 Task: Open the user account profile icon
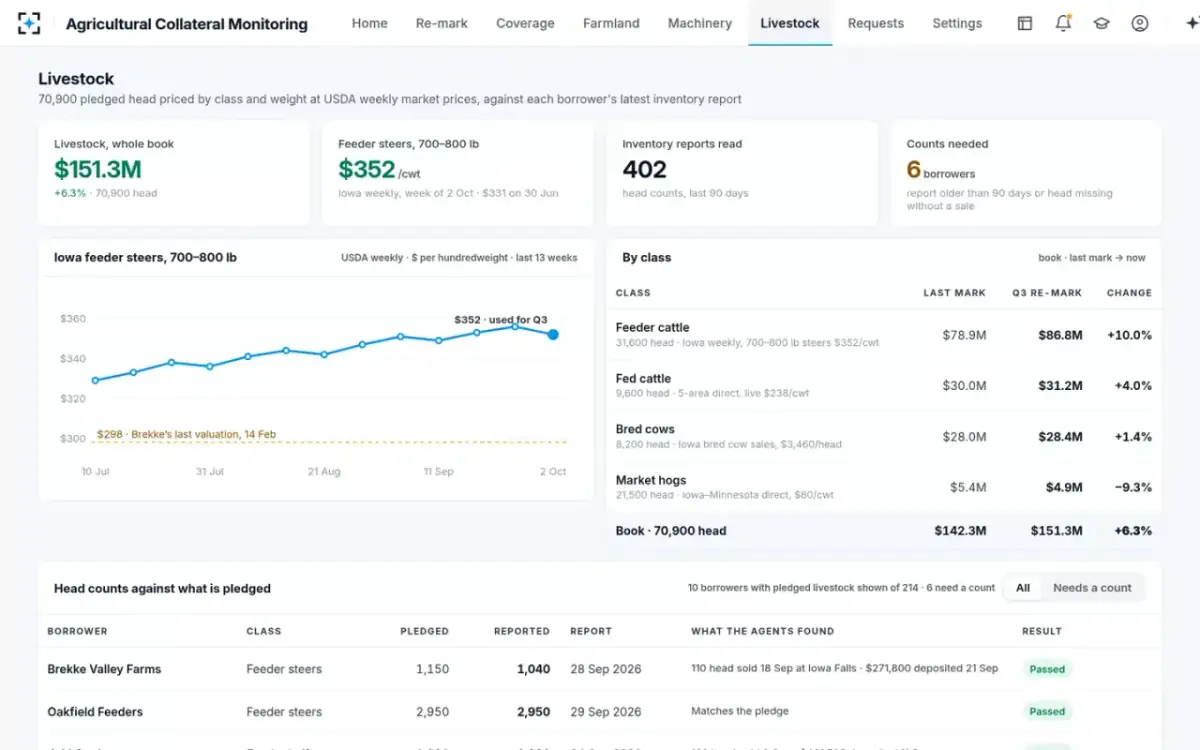[1140, 23]
